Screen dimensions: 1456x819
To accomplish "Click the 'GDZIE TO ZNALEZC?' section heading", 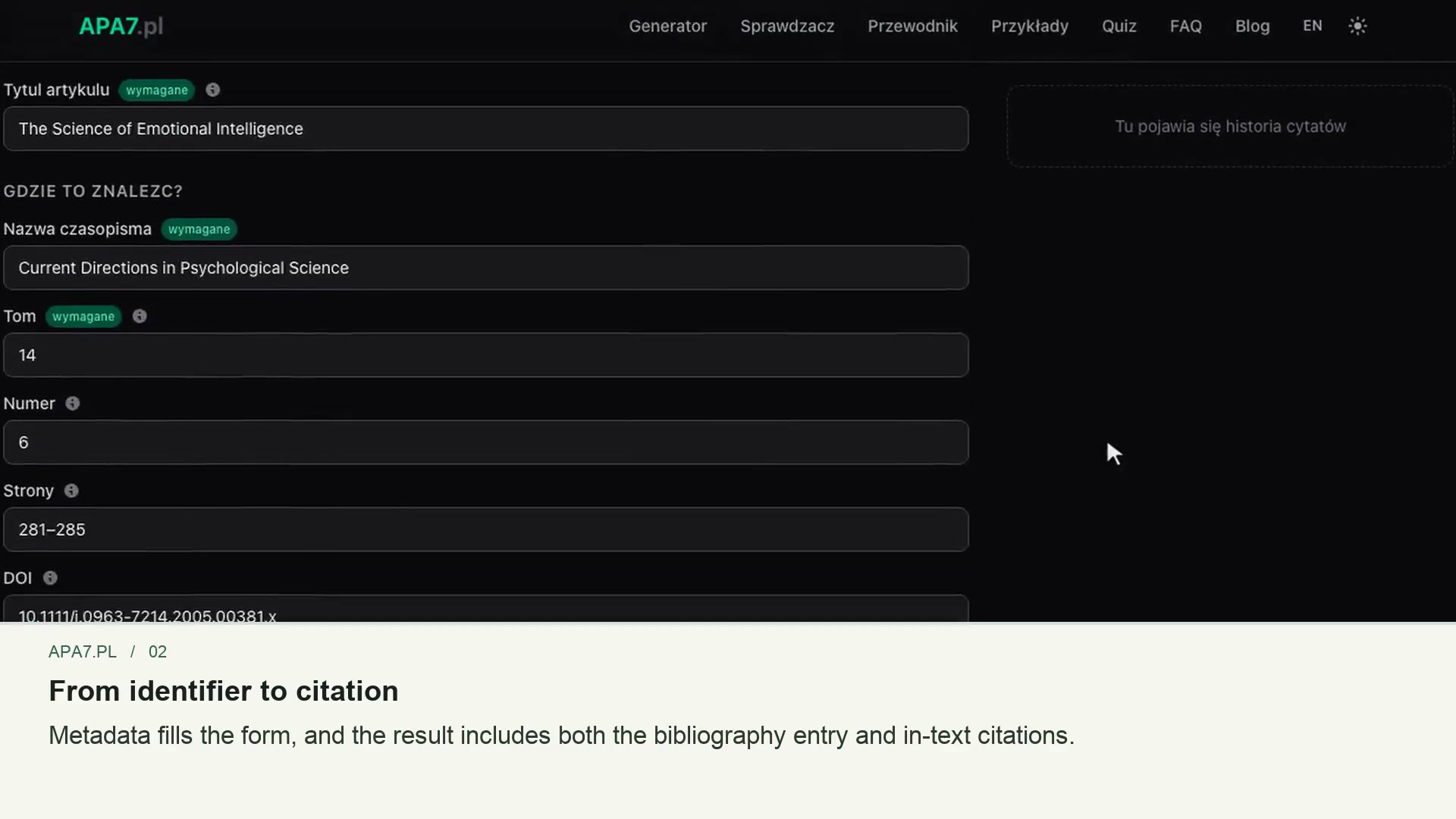I will click(93, 191).
